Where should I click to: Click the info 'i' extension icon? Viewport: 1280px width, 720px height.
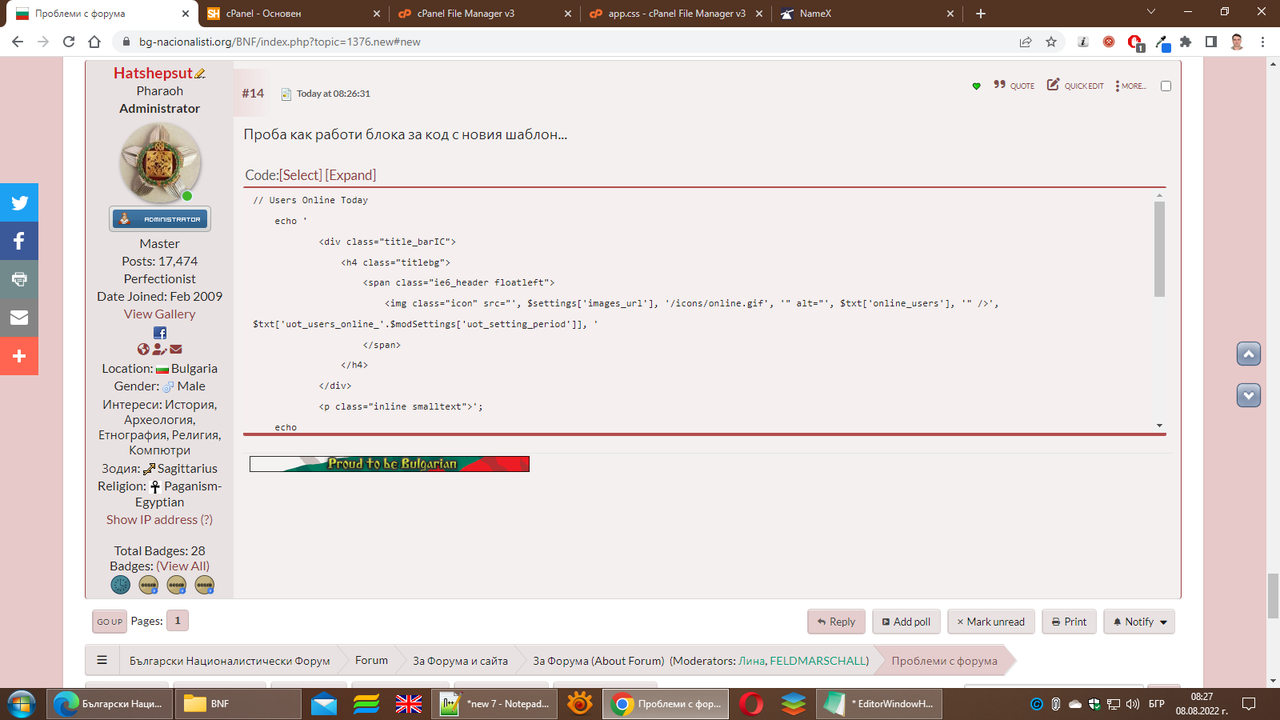tap(1083, 42)
